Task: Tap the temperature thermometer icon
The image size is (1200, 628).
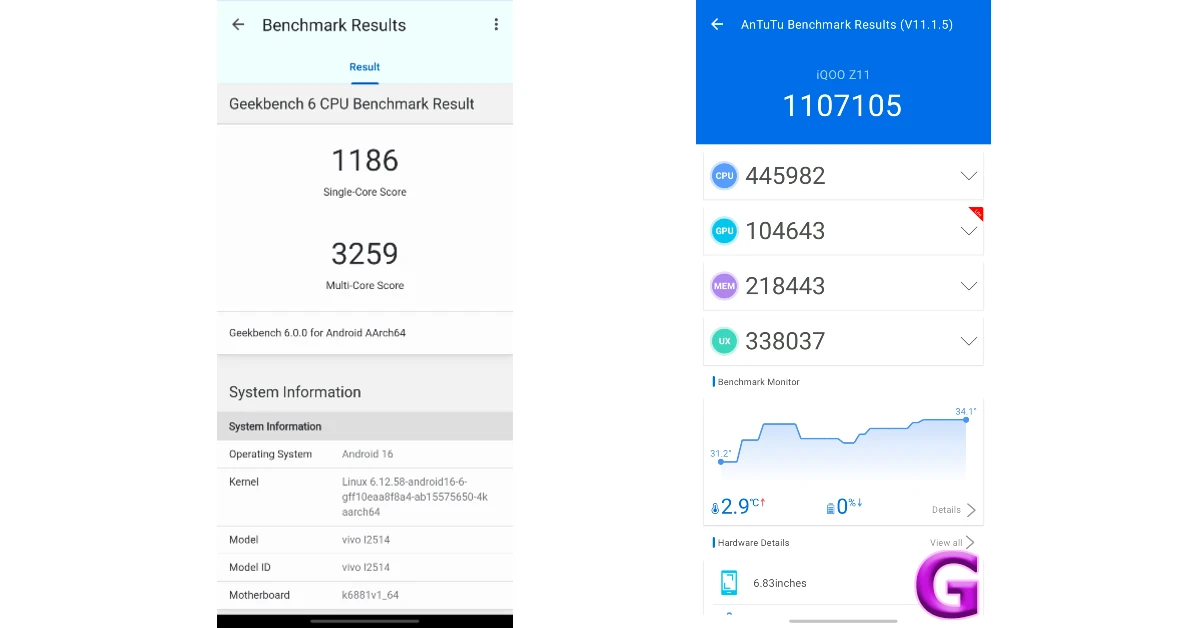Action: (715, 508)
